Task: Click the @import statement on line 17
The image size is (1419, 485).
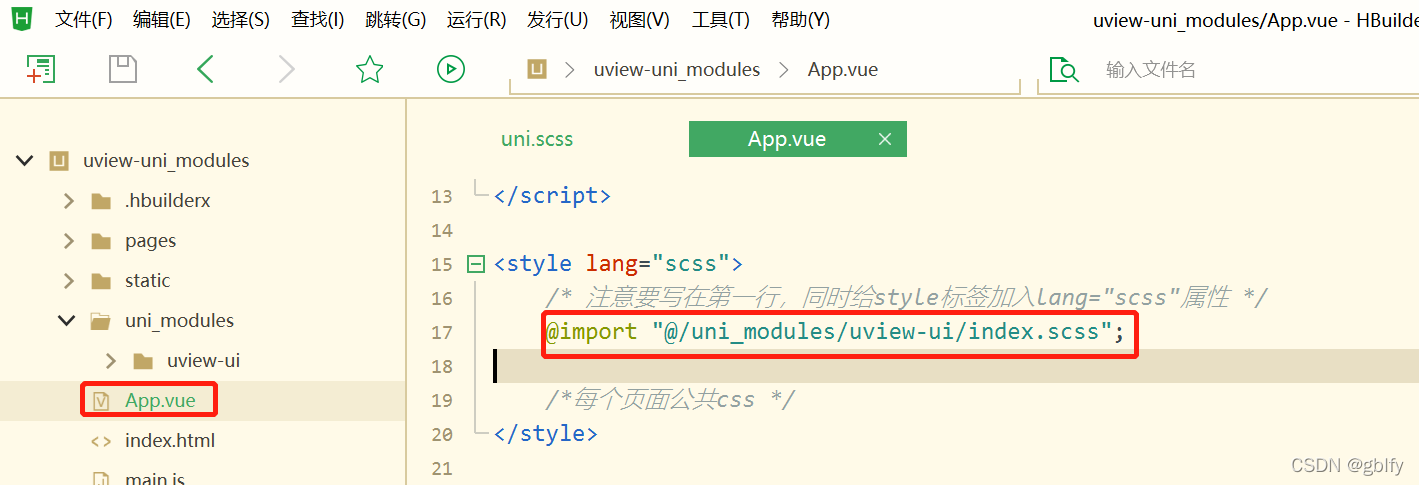Action: (836, 331)
